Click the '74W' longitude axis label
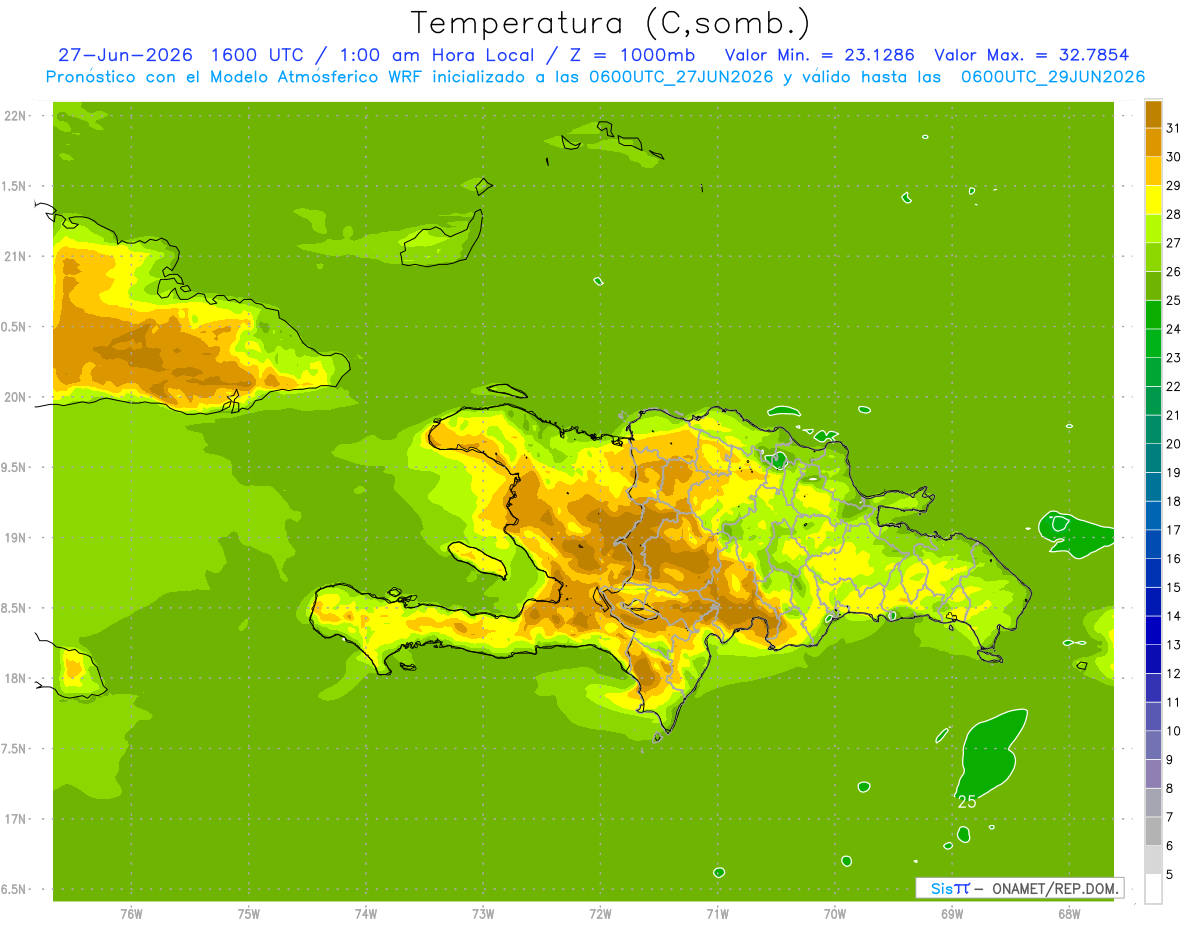The height and width of the screenshot is (927, 1200). [366, 914]
